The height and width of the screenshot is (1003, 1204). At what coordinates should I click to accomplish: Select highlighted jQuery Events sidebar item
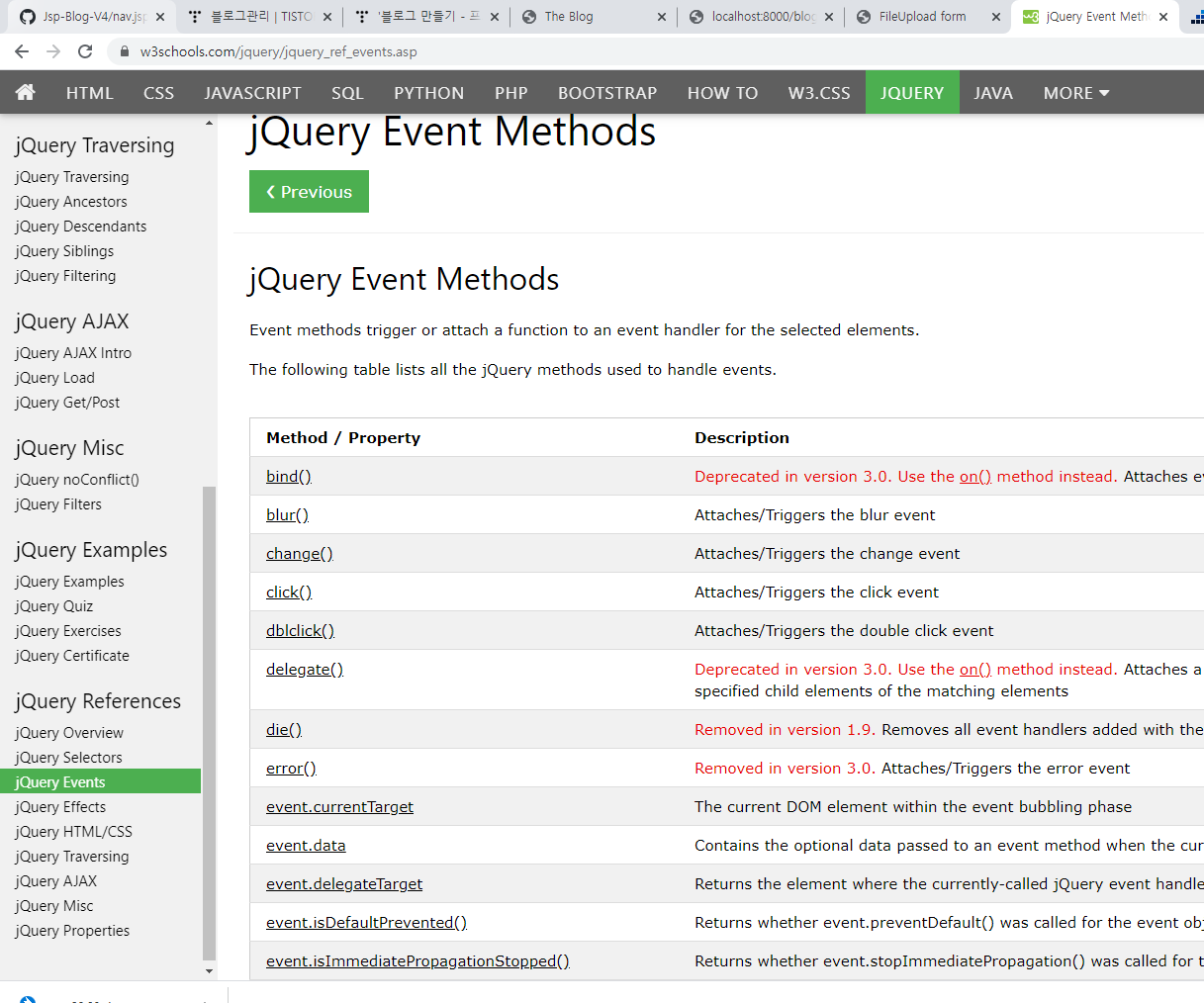100,781
